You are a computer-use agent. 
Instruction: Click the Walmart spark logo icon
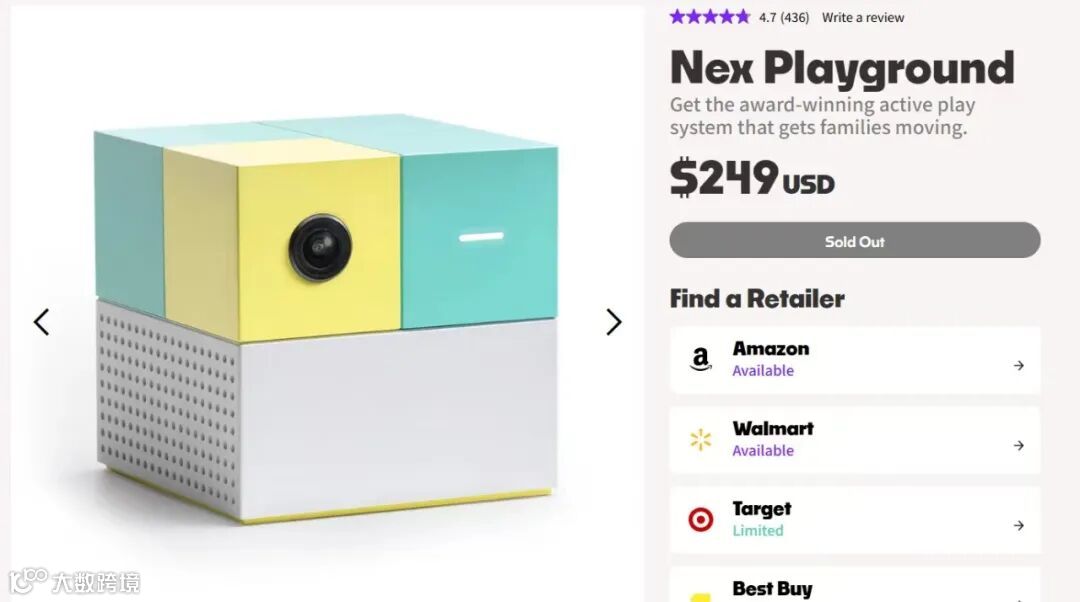pos(701,440)
